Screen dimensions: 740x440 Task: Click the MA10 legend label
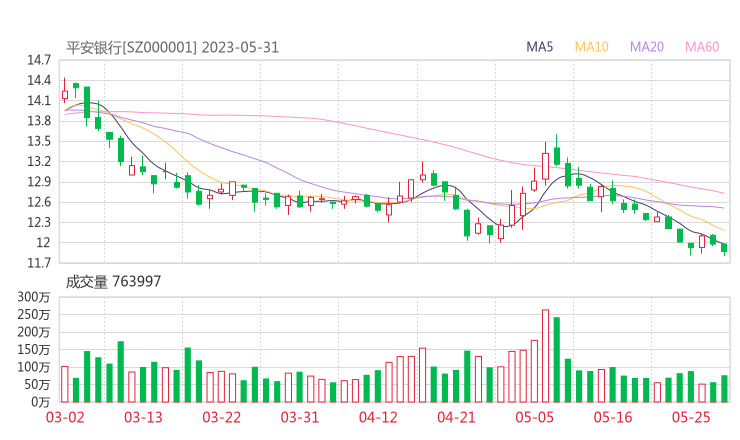pos(591,47)
